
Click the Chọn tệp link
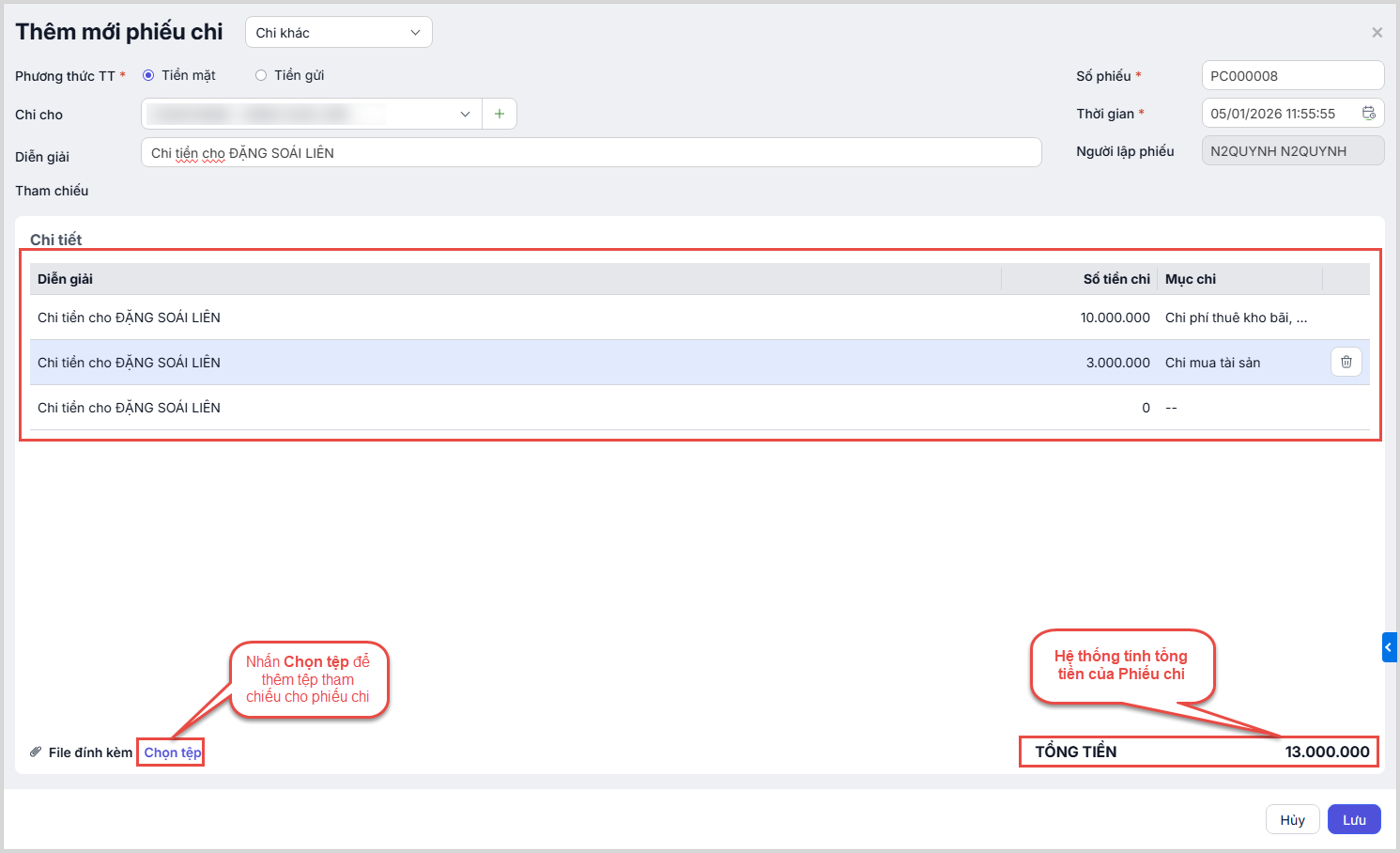[172, 752]
